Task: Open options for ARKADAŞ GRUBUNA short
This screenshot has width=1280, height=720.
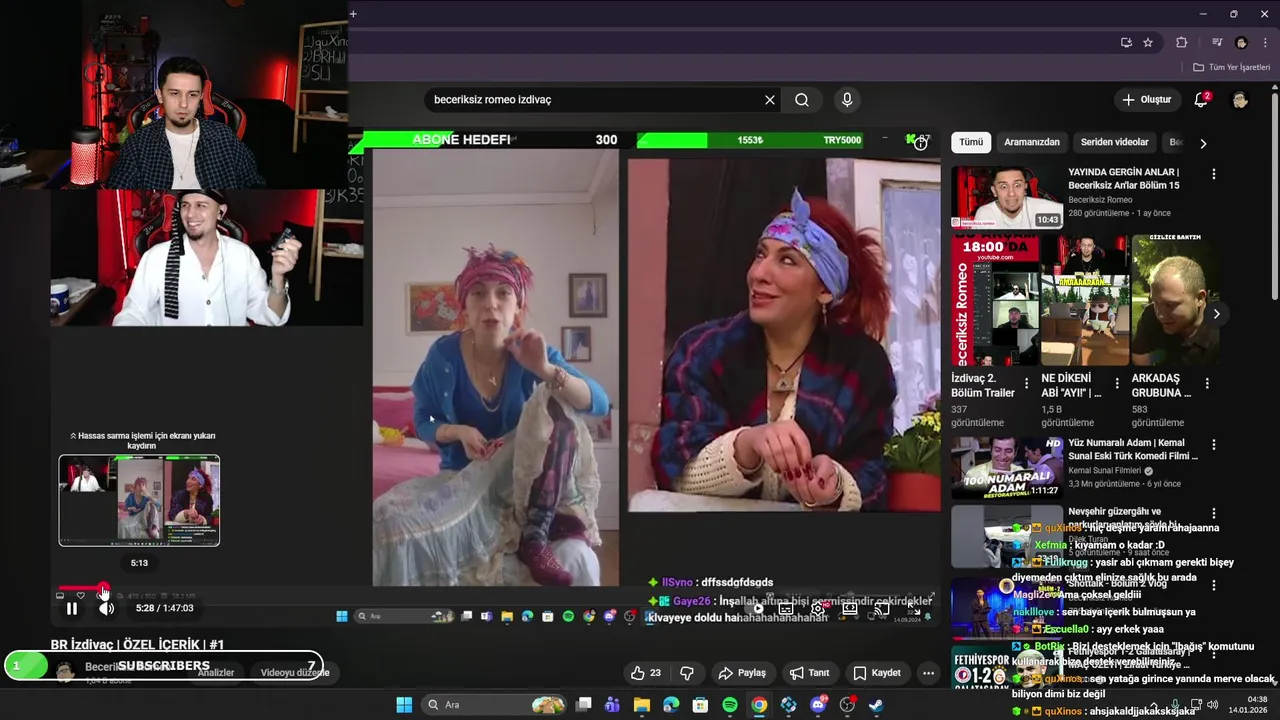Action: 1207,383
